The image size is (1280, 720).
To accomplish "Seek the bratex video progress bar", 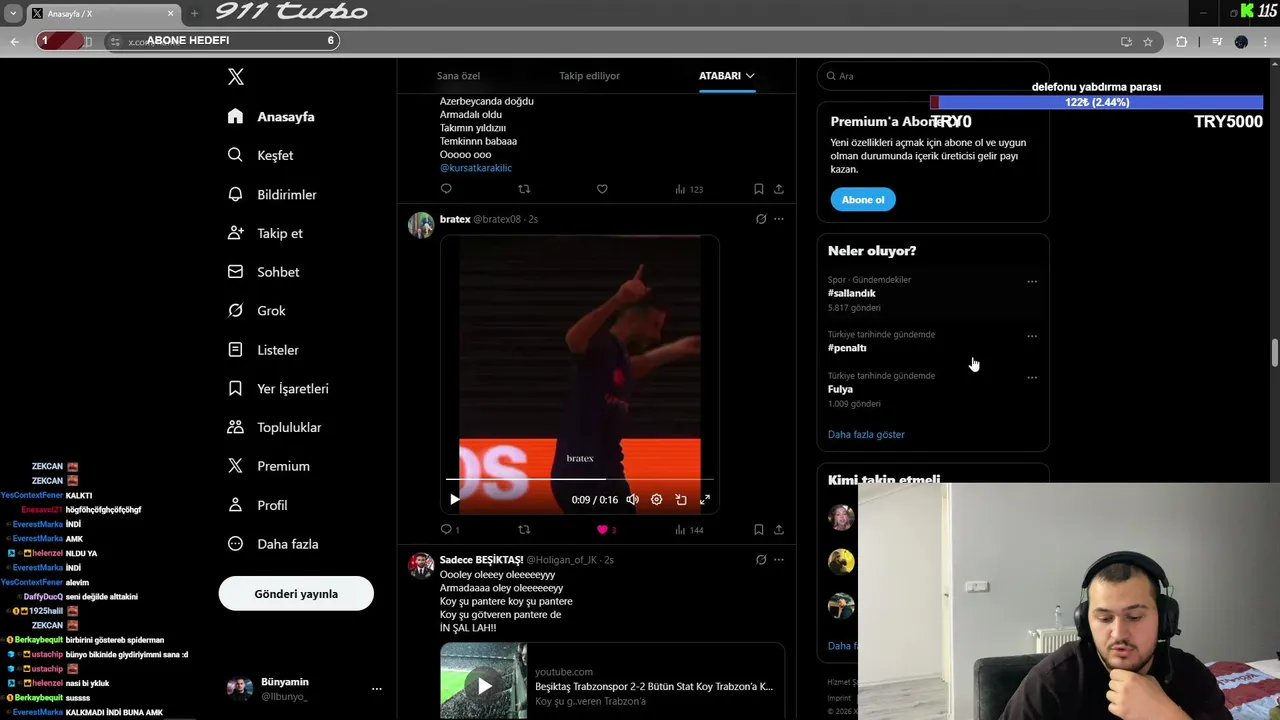I will point(580,479).
